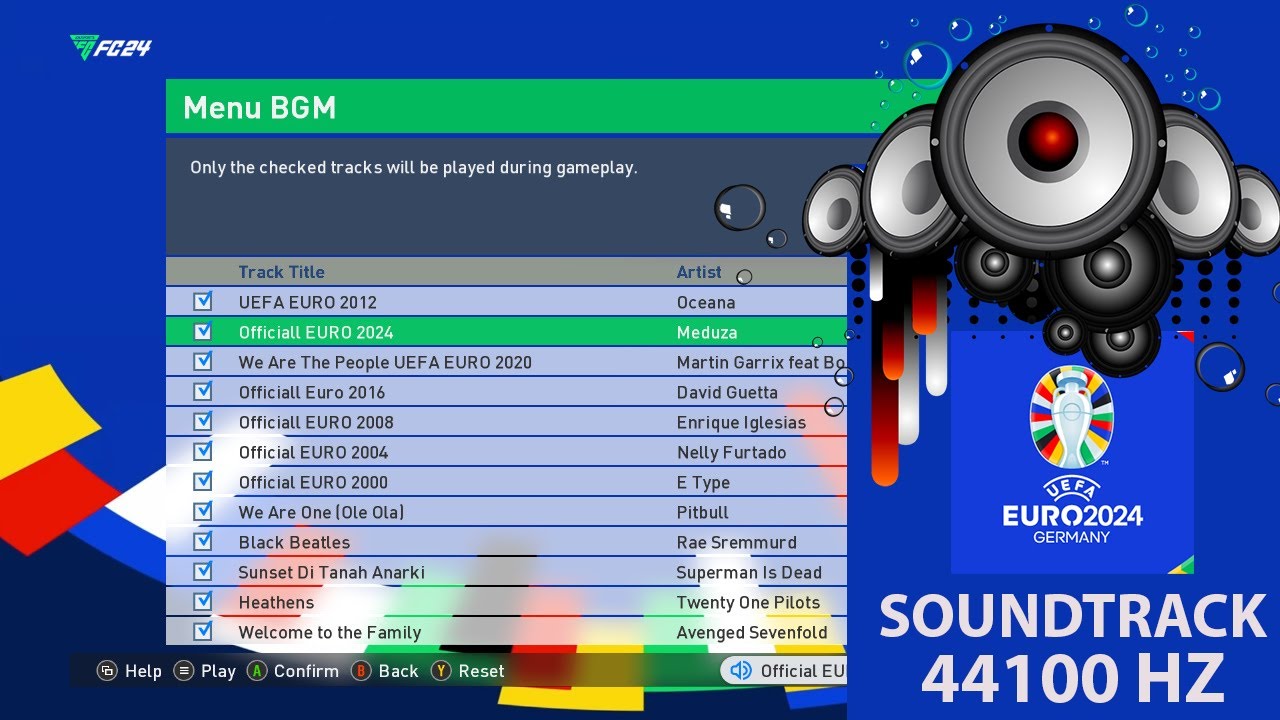This screenshot has height=720, width=1280.
Task: Select the Back button label
Action: coord(398,671)
